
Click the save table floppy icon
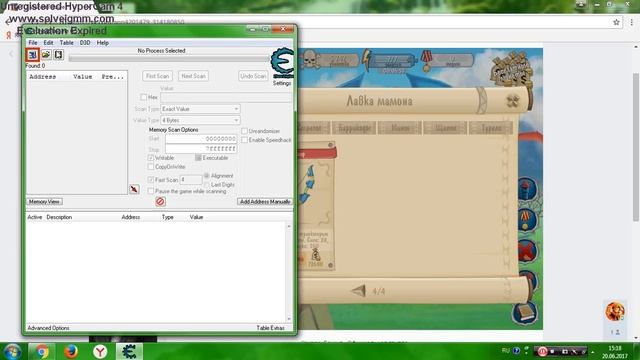coord(58,54)
